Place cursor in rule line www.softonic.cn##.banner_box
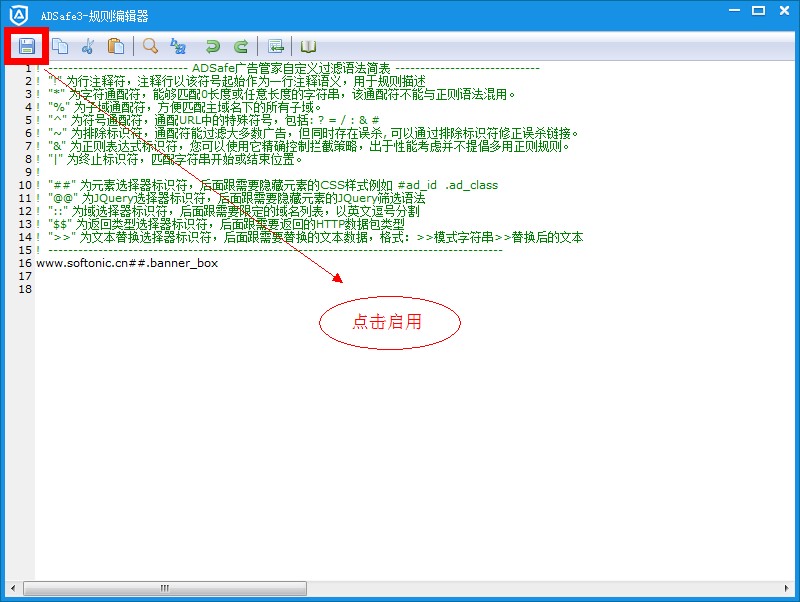Screen dimensions: 800x602 [x=127, y=263]
